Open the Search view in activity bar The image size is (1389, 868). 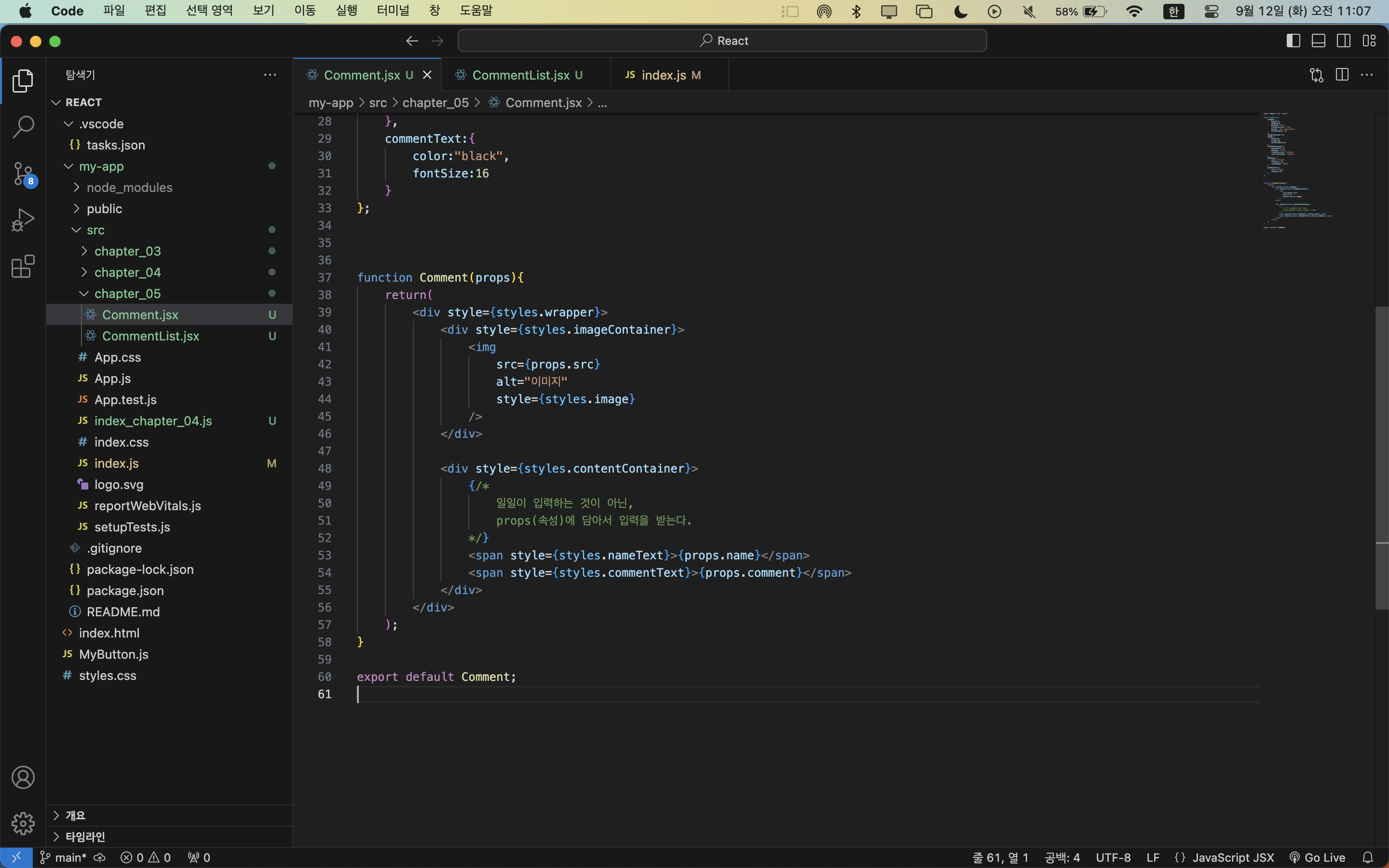(23, 127)
